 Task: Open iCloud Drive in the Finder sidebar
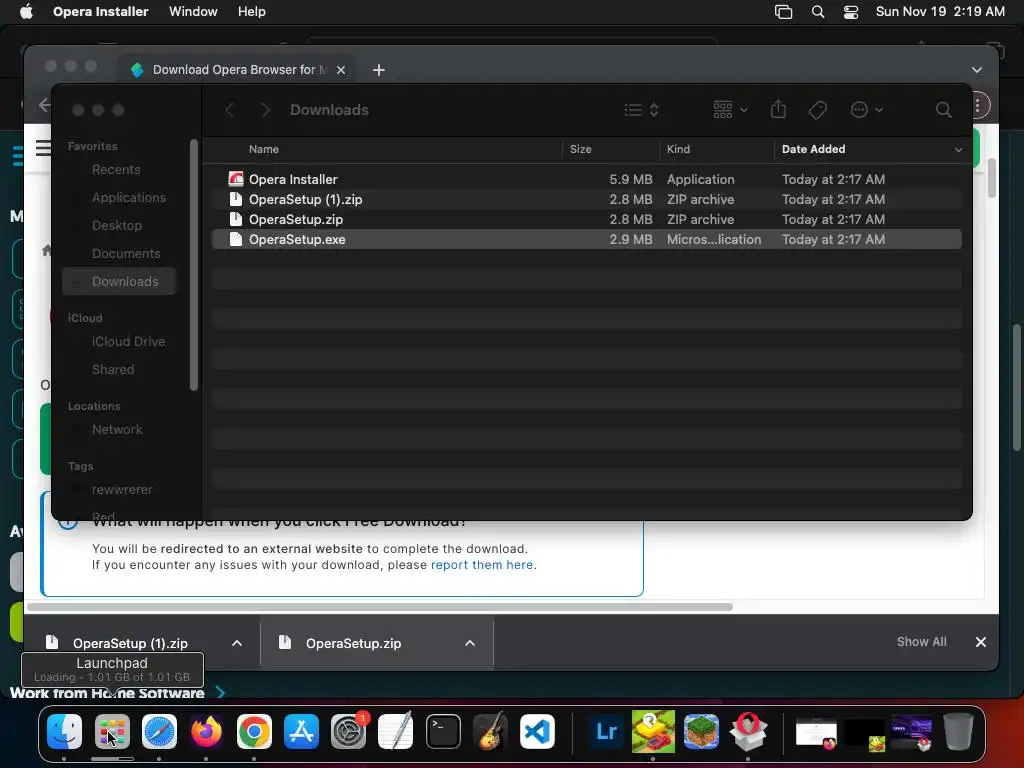point(128,342)
